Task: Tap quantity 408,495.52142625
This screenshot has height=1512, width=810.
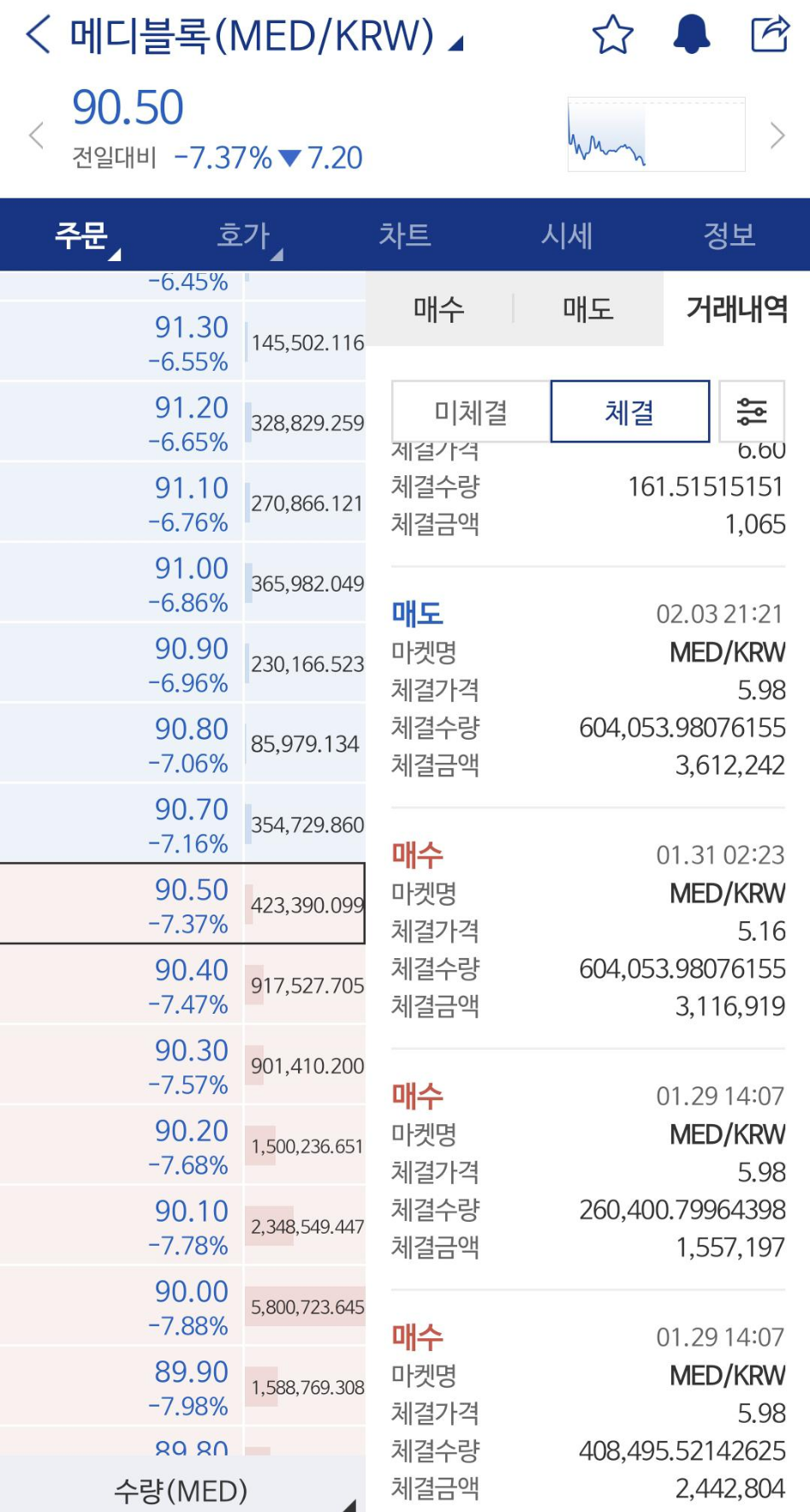Action: [x=682, y=1451]
